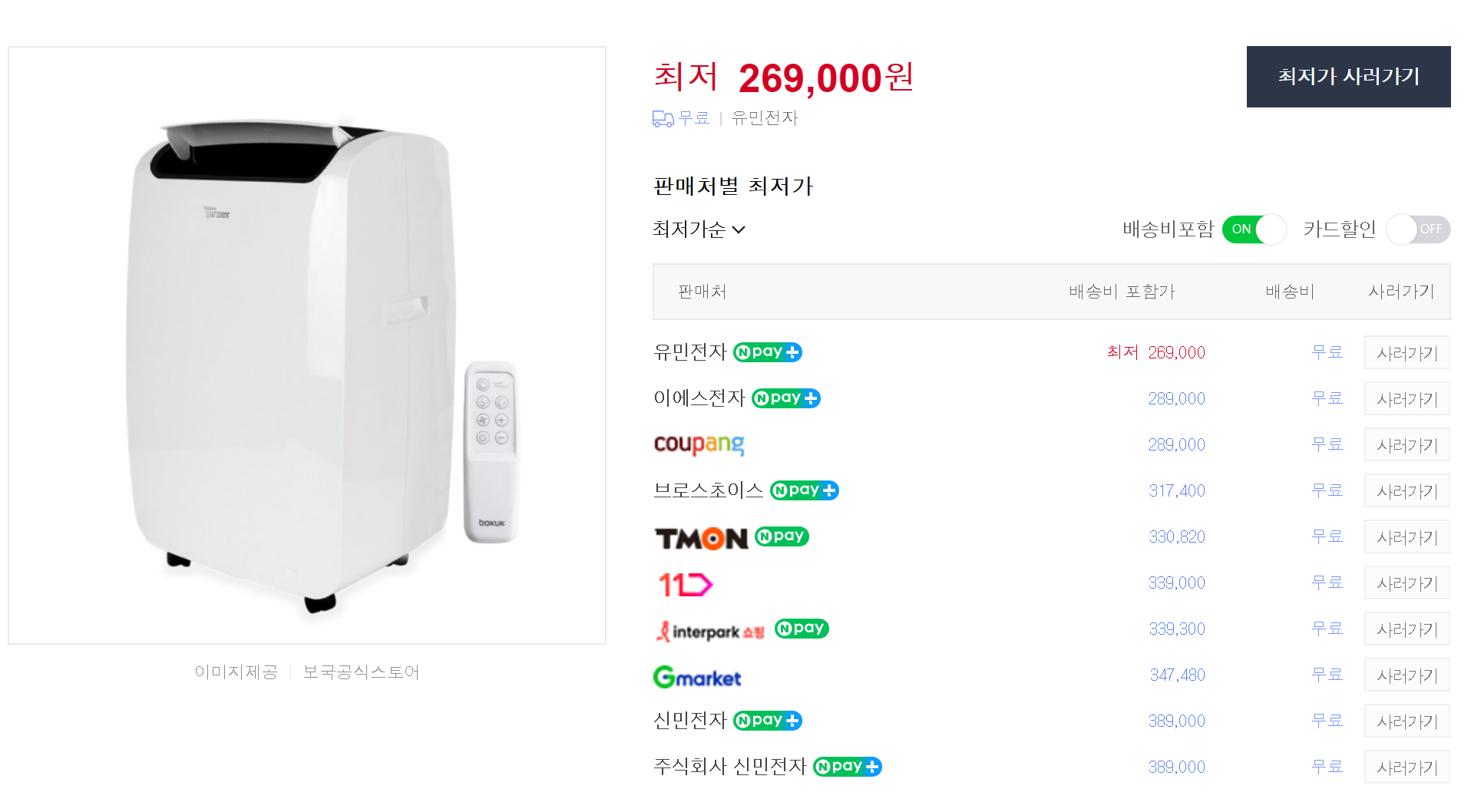Click the Npay badge beside TMON

pyautogui.click(x=782, y=536)
